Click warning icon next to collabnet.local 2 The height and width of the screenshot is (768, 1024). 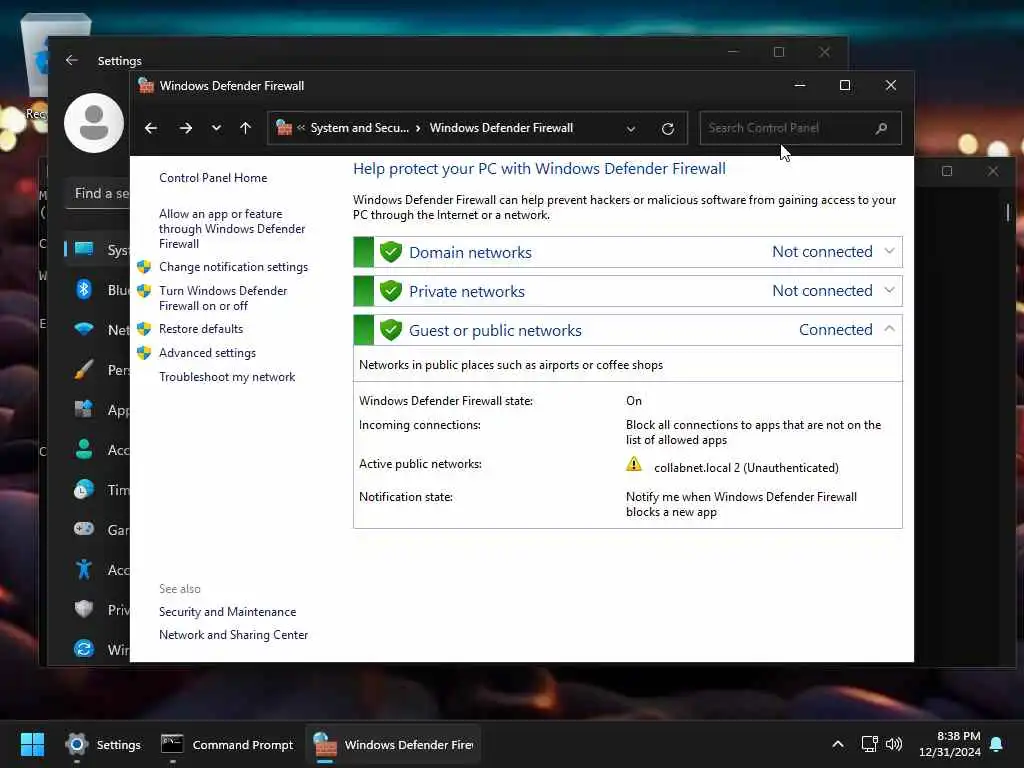634,464
